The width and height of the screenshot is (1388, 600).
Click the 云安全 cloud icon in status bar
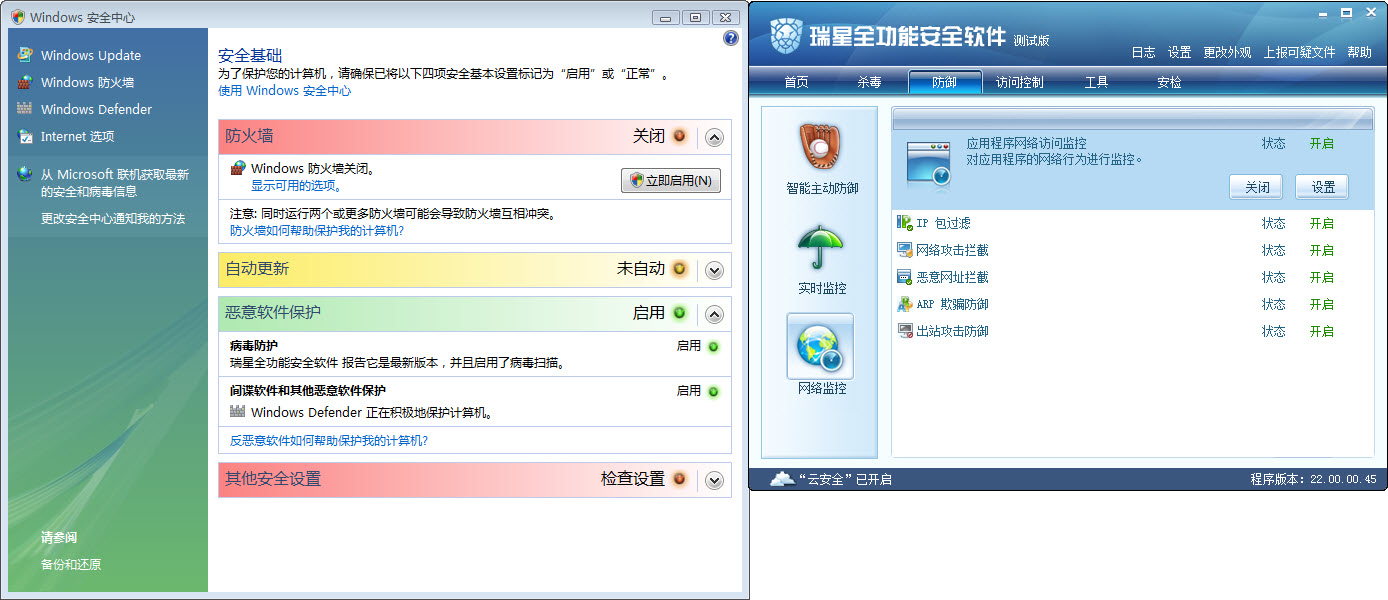click(782, 479)
